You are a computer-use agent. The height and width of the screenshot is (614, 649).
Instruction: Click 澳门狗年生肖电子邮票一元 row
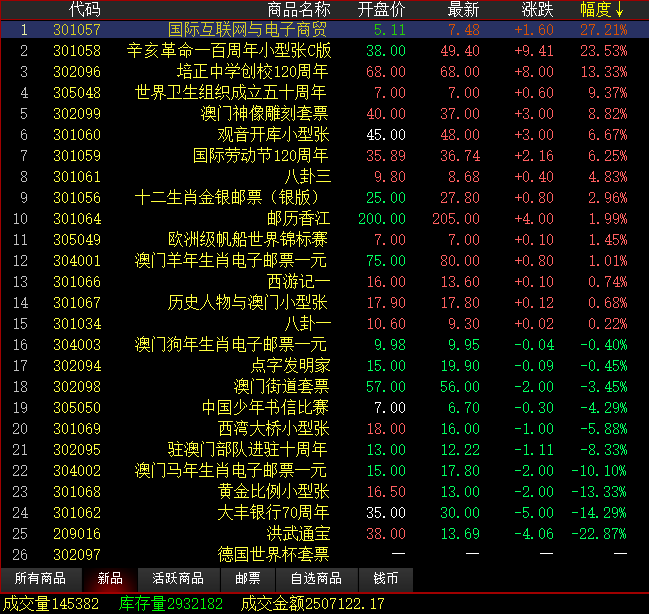(x=324, y=345)
